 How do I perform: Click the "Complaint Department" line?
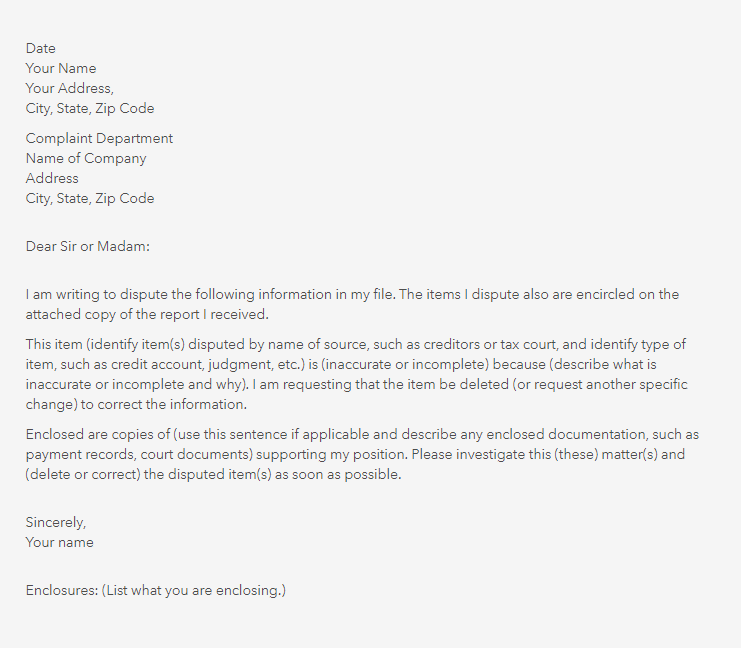pyautogui.click(x=99, y=138)
